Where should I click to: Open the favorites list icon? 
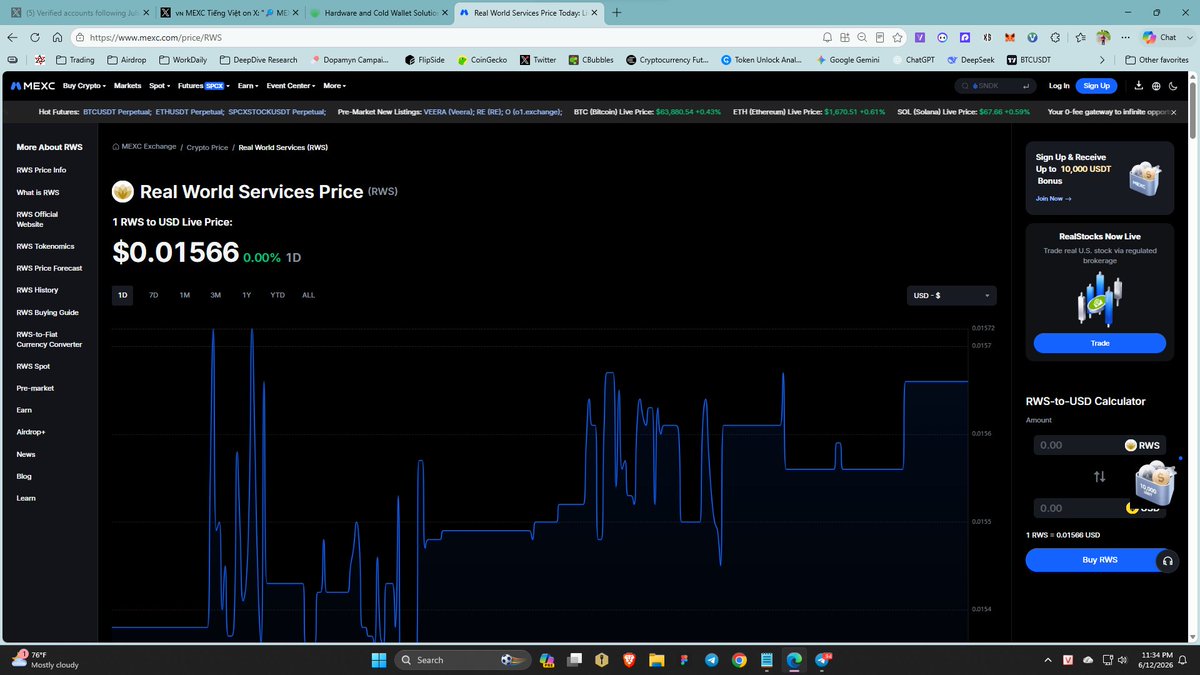click(x=1081, y=37)
